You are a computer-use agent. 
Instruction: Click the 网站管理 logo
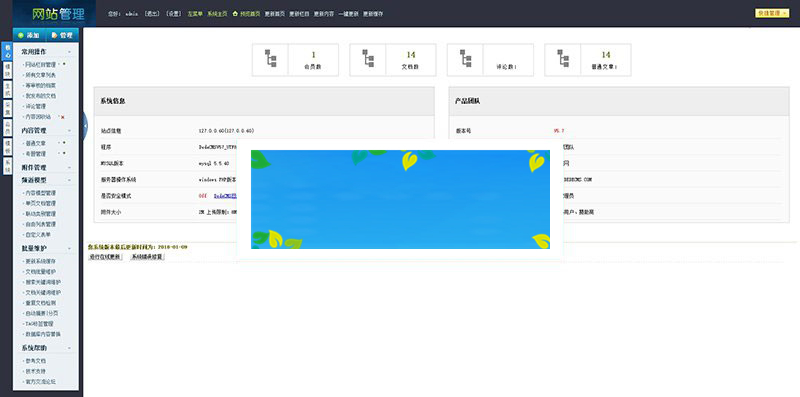pyautogui.click(x=58, y=14)
